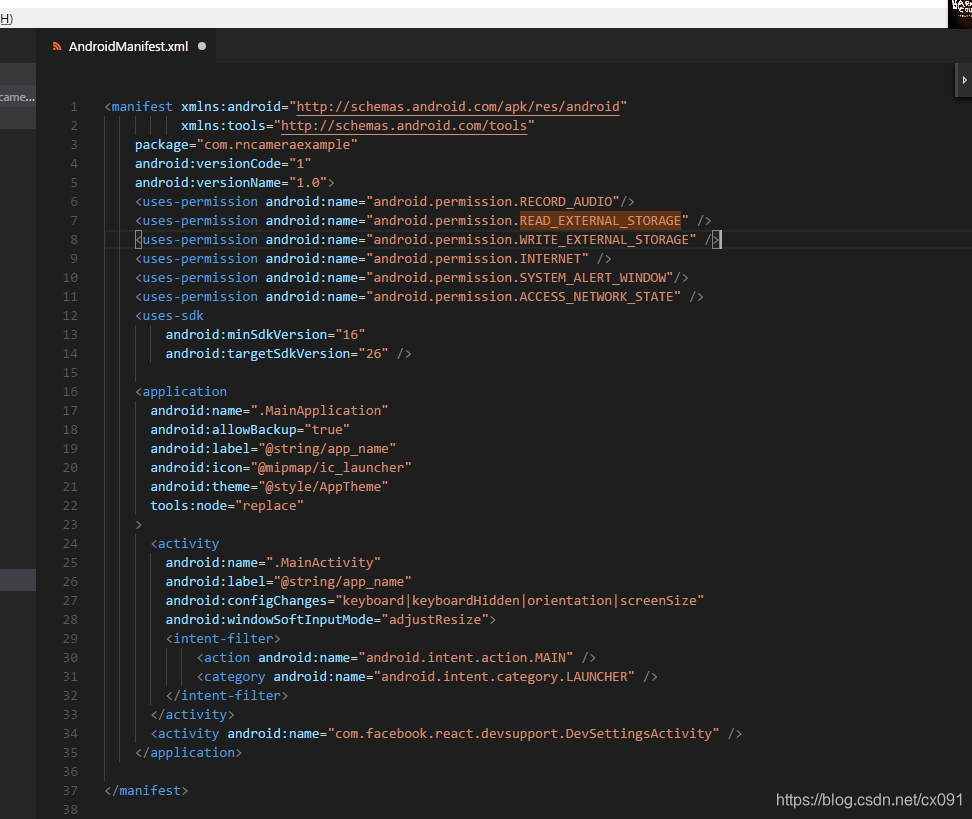Click the closing intent-filter tag
972x819 pixels.
tap(227, 696)
